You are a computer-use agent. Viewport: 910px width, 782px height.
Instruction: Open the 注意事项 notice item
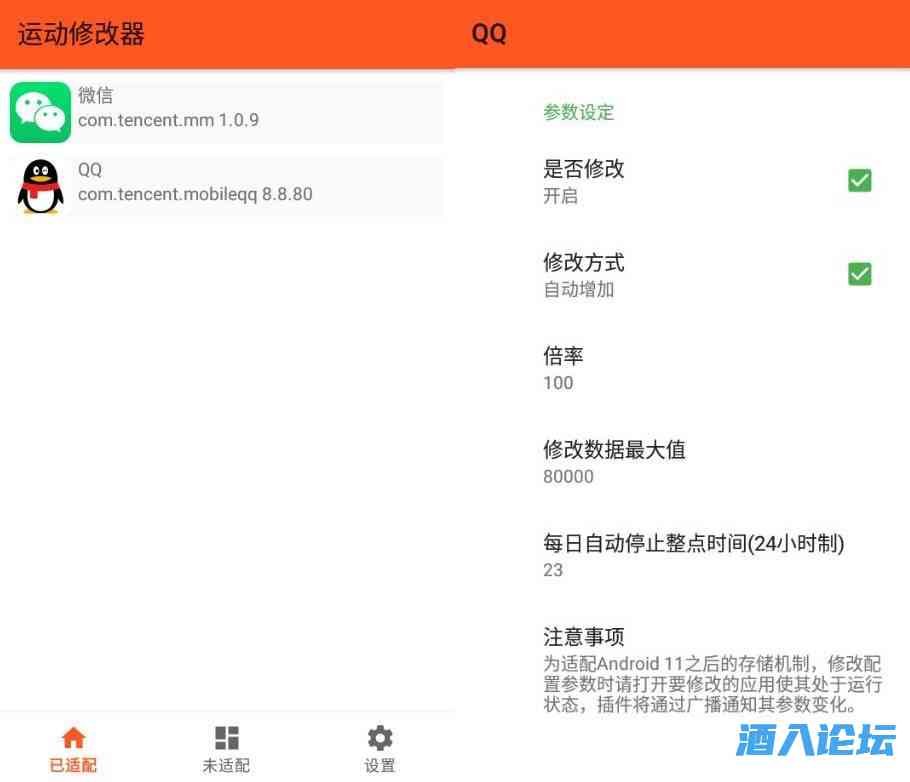712,669
